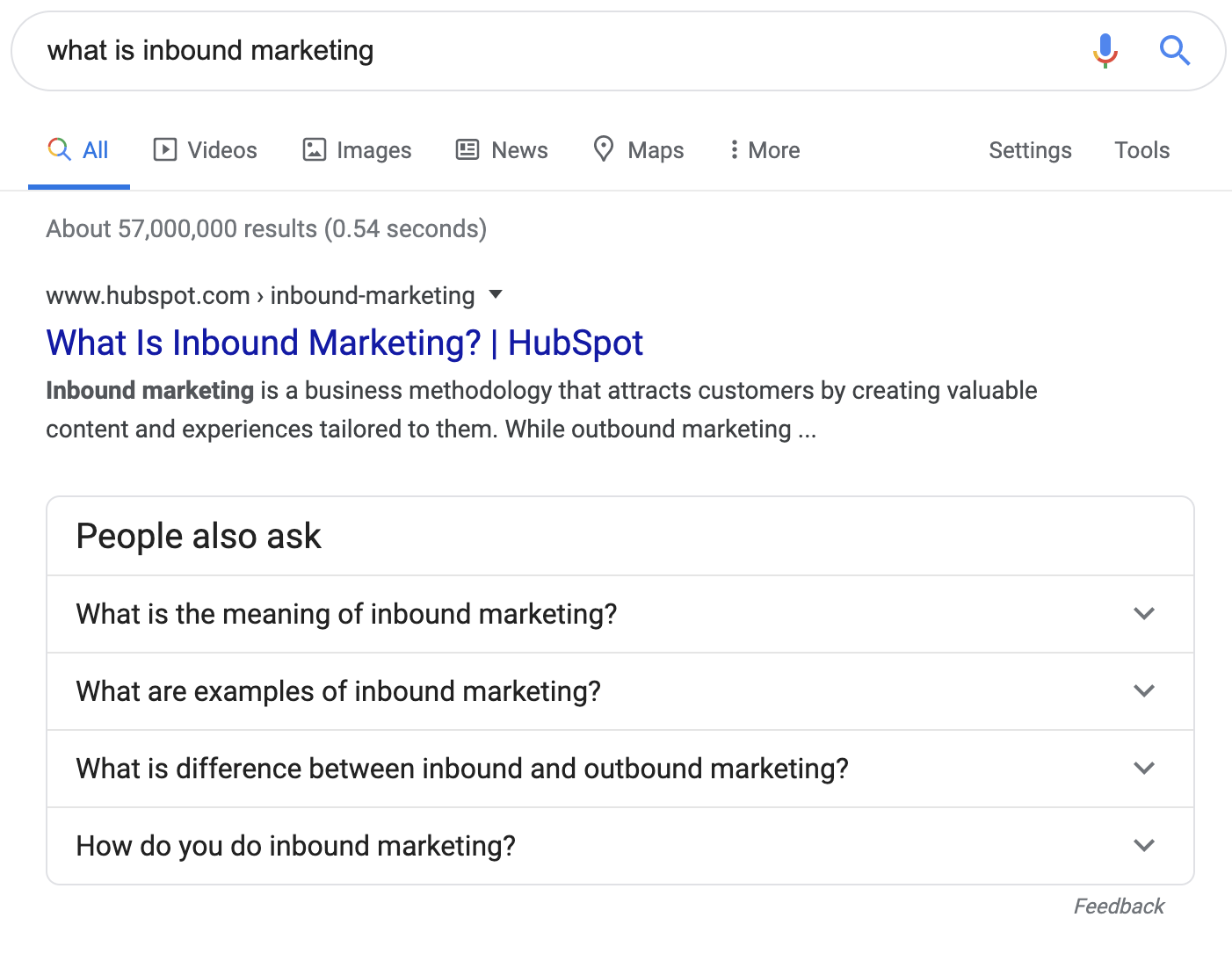Screen dimensions: 1232x968
Task: Click the Images picture icon
Action: (x=314, y=150)
